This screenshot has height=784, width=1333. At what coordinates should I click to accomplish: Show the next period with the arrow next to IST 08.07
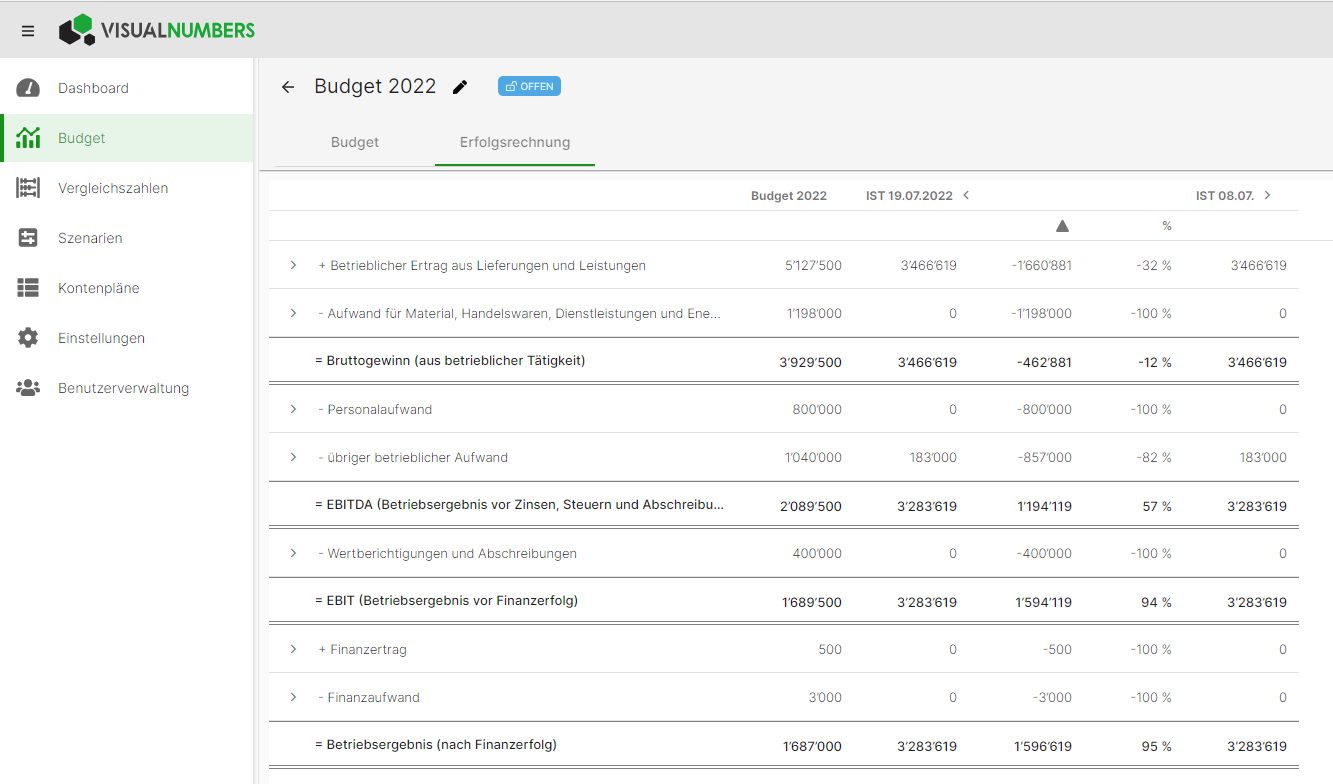(1267, 195)
